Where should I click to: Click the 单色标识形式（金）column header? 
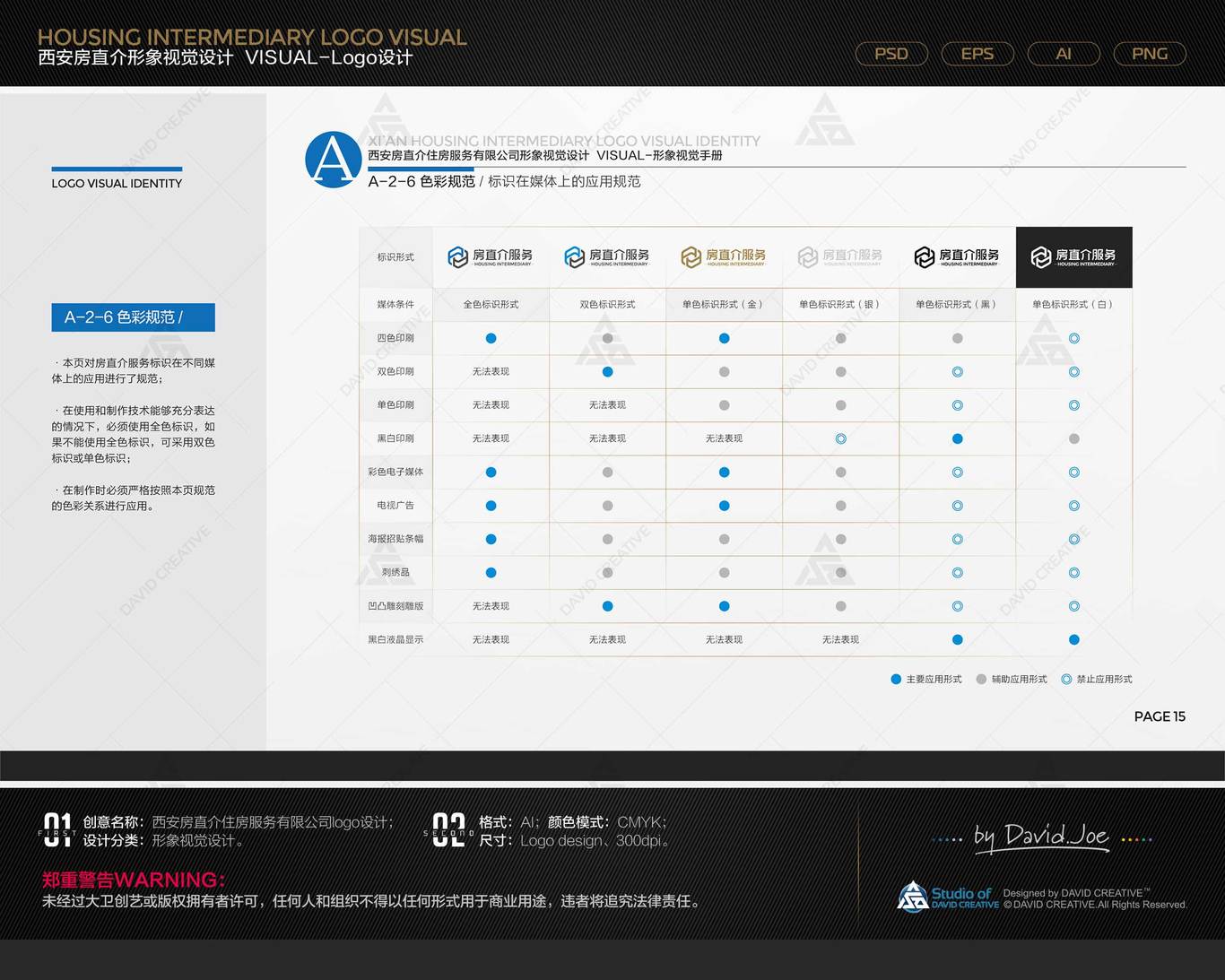[x=724, y=304]
